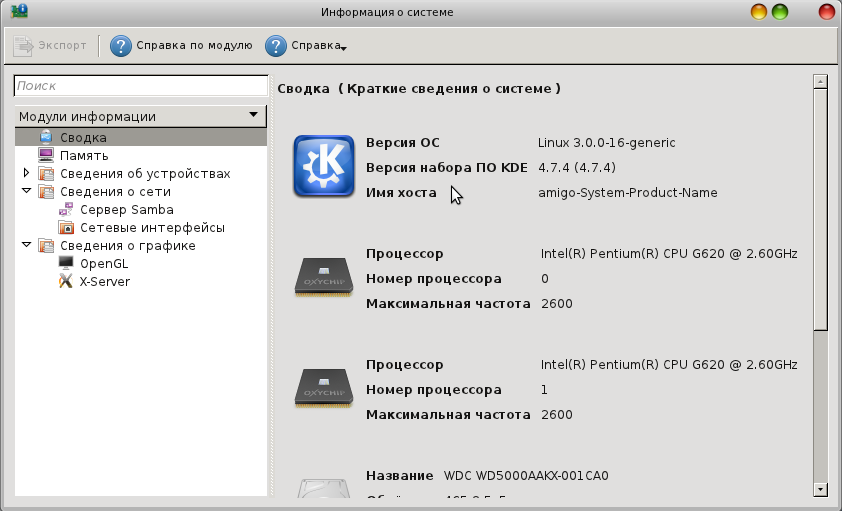The image size is (842, 511).
Task: Click the Экспорт toolbar button label
Action: pos(62,46)
